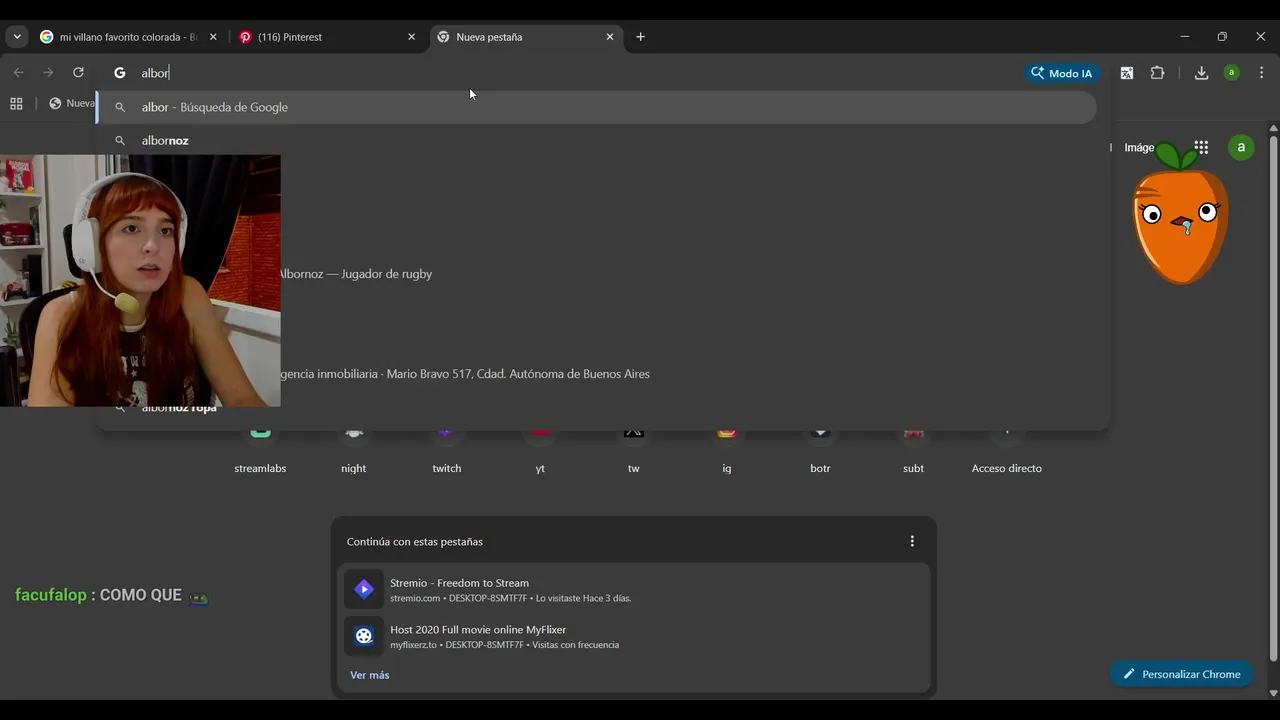Select the albor - Búsqueda de Google suggestion
Viewport: 1280px width, 720px height.
tap(597, 107)
